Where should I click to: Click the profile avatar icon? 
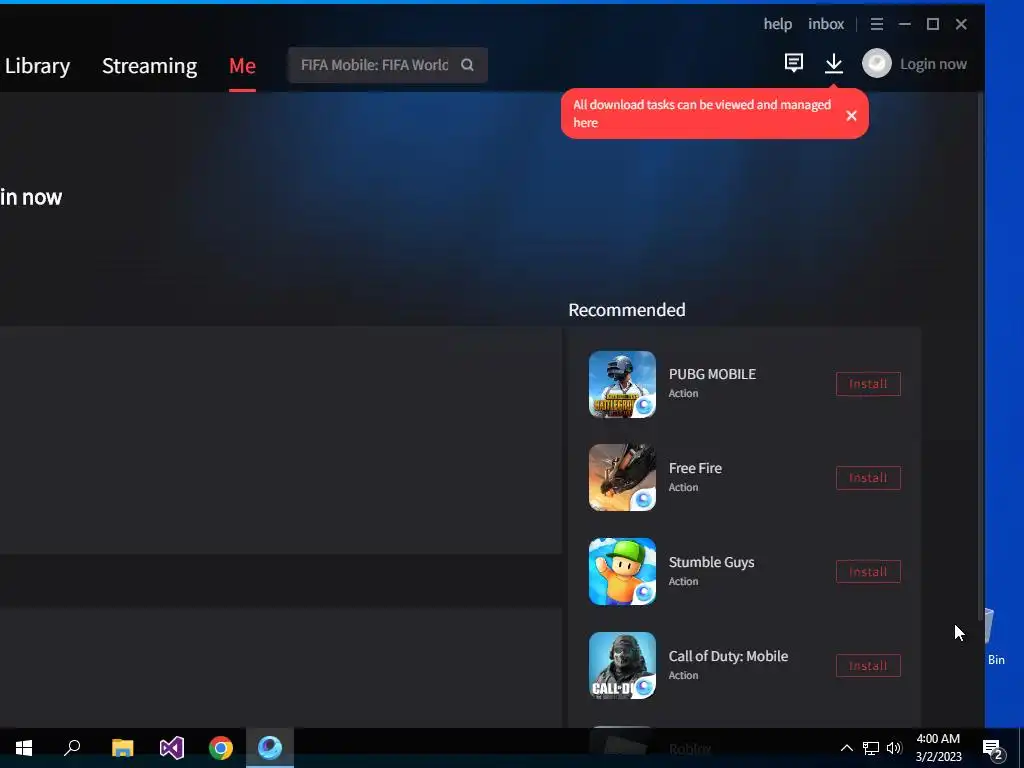pos(876,63)
